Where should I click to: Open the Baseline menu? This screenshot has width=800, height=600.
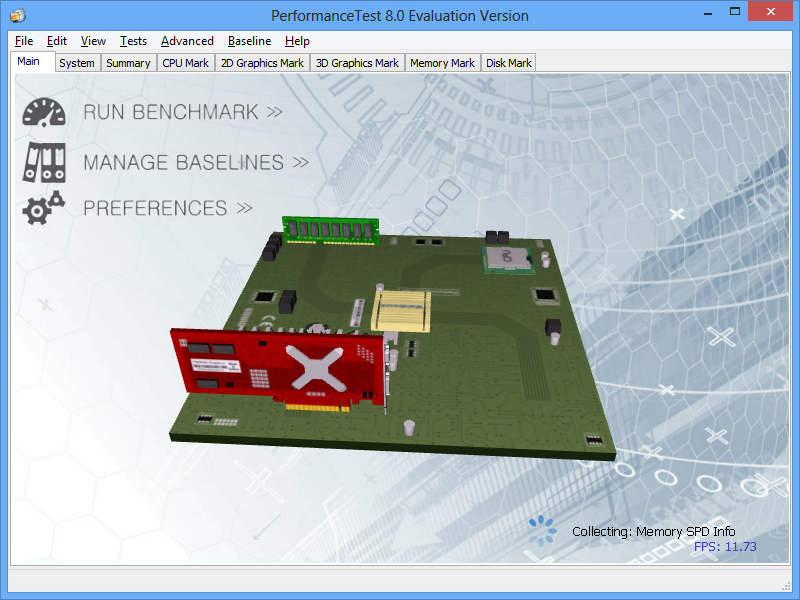(249, 41)
